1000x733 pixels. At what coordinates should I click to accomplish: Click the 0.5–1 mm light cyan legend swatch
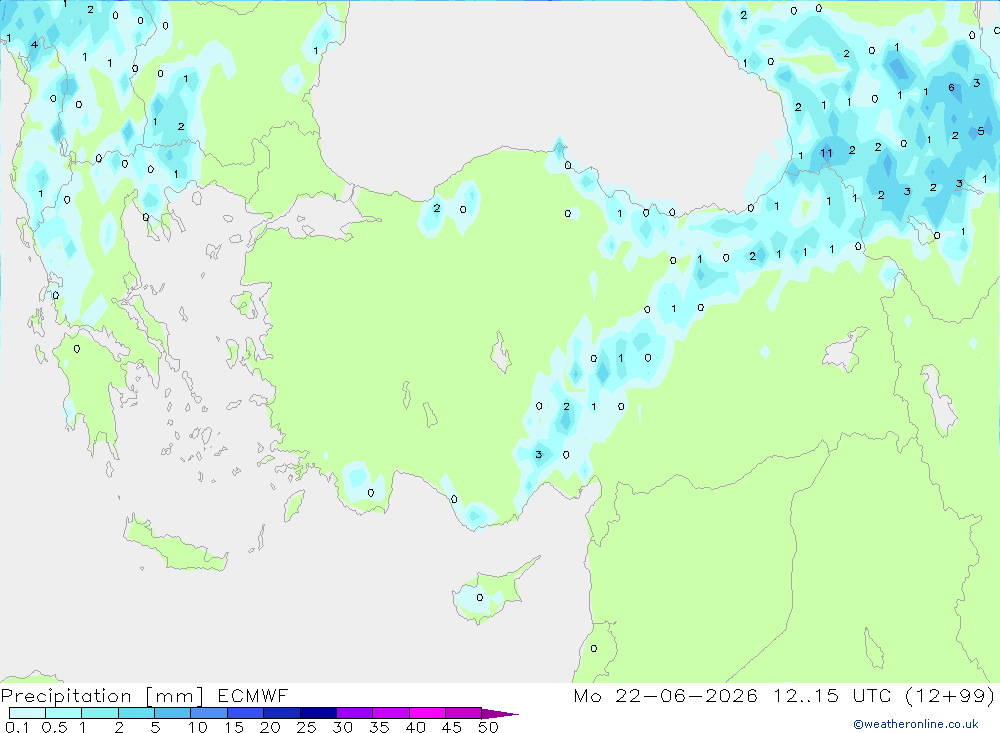pyautogui.click(x=64, y=713)
